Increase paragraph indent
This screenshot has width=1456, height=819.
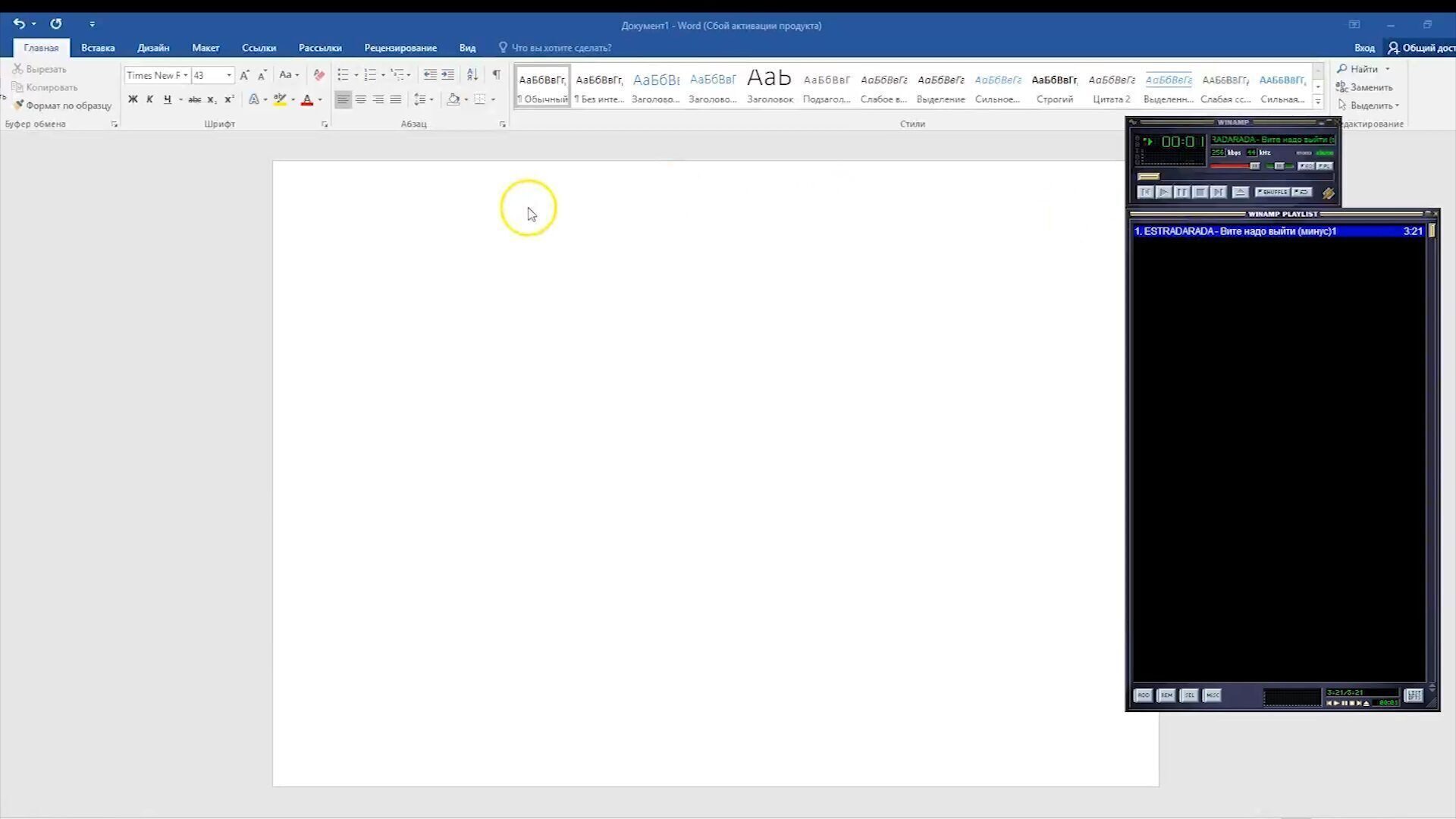447,75
